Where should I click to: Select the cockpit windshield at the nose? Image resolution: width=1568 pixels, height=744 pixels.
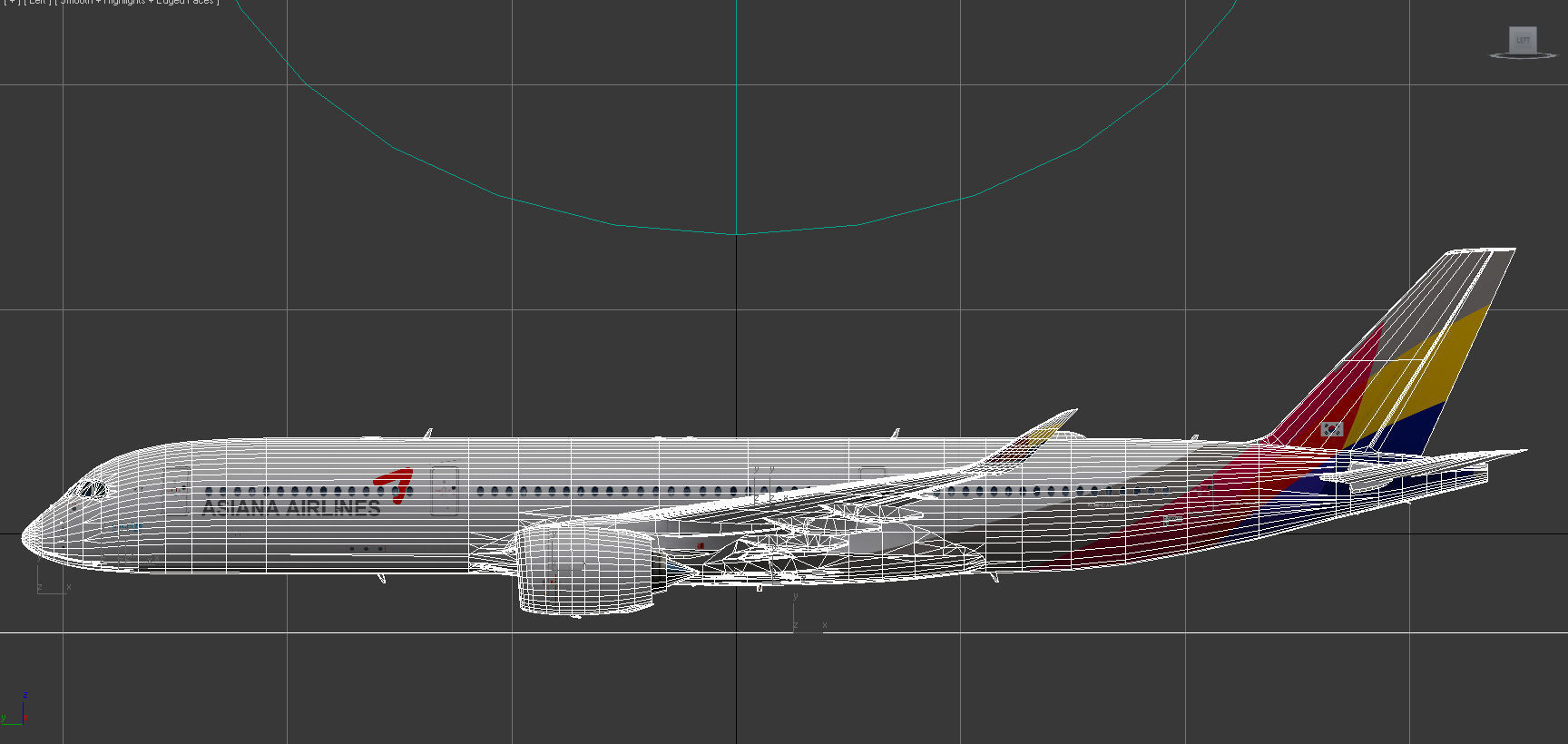click(93, 490)
